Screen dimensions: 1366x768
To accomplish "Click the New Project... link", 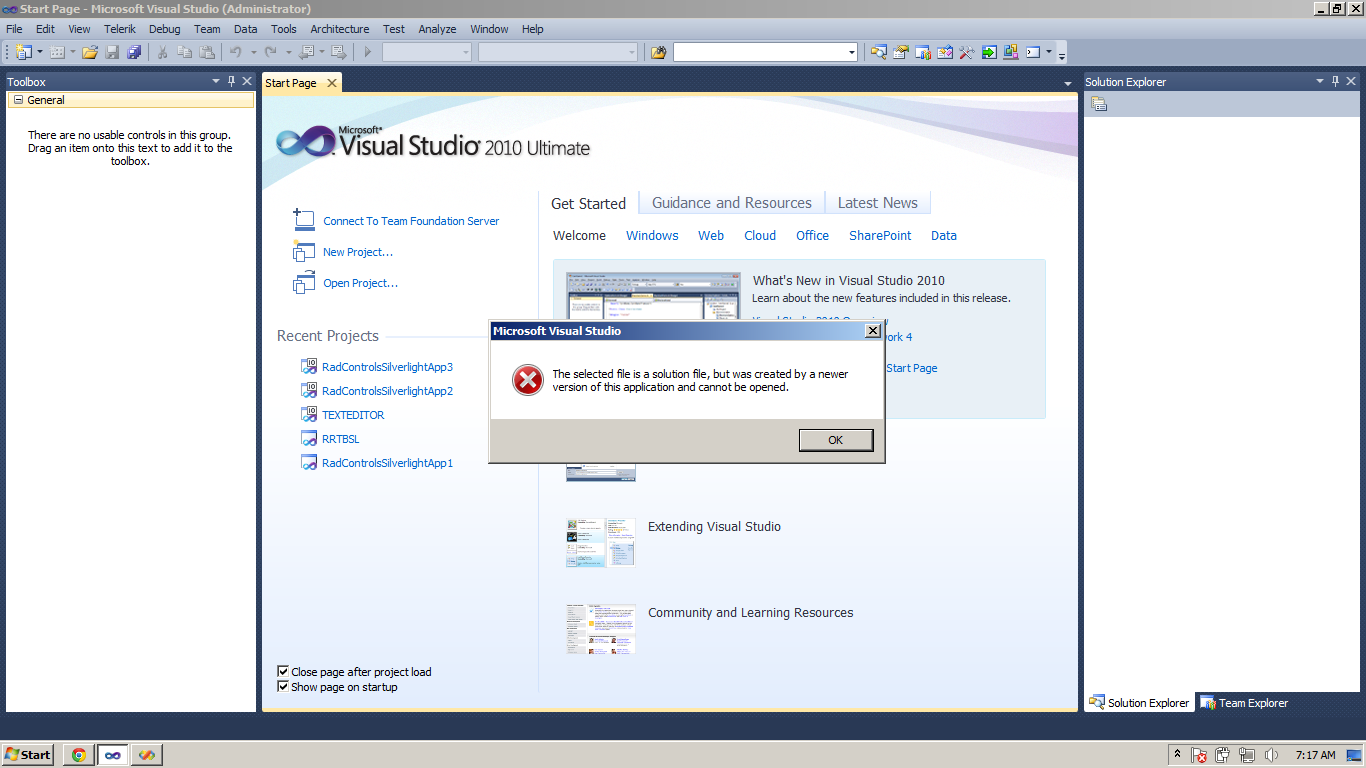I will click(358, 252).
